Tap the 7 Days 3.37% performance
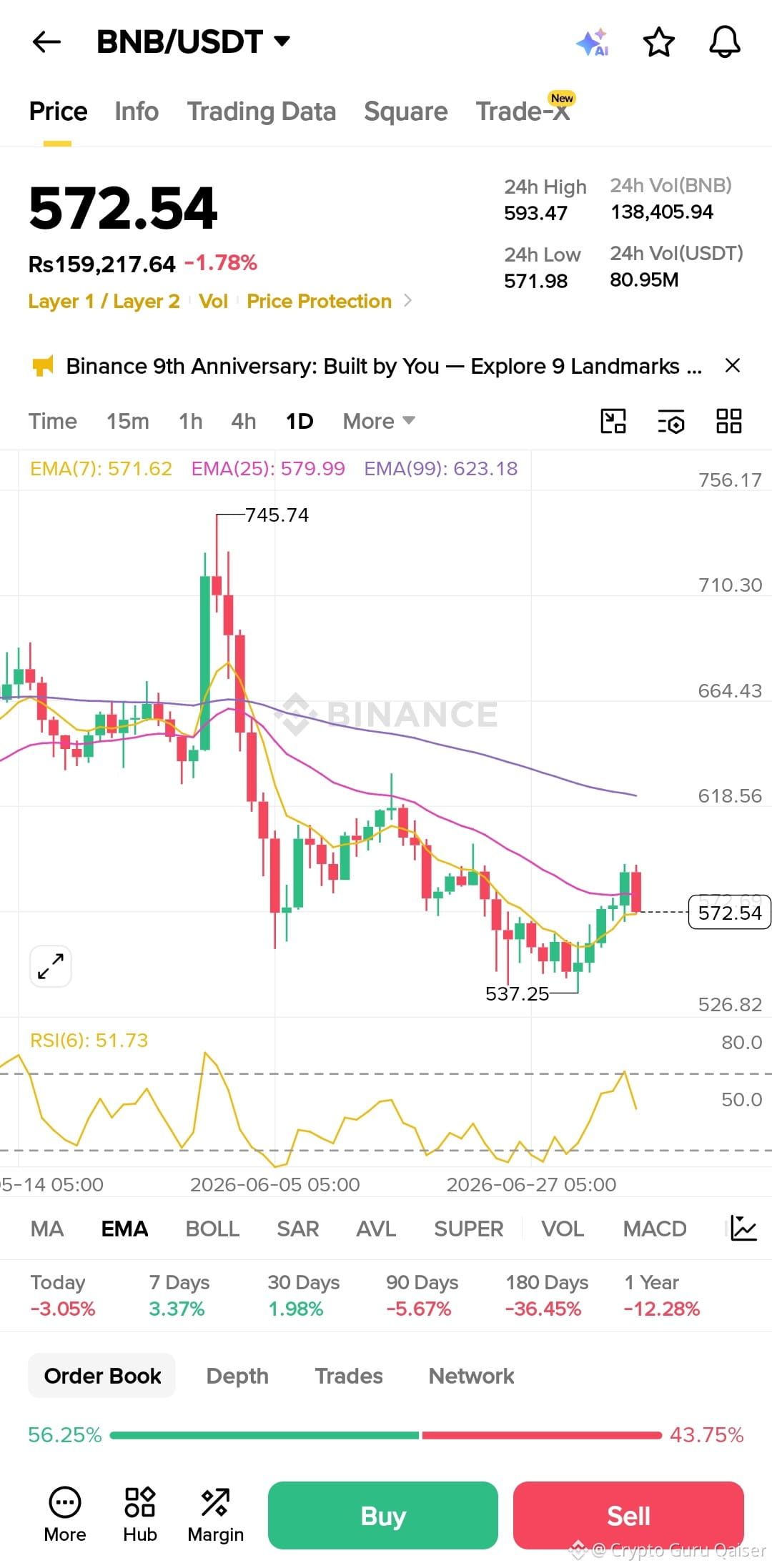The height and width of the screenshot is (1568, 772). [x=179, y=1296]
